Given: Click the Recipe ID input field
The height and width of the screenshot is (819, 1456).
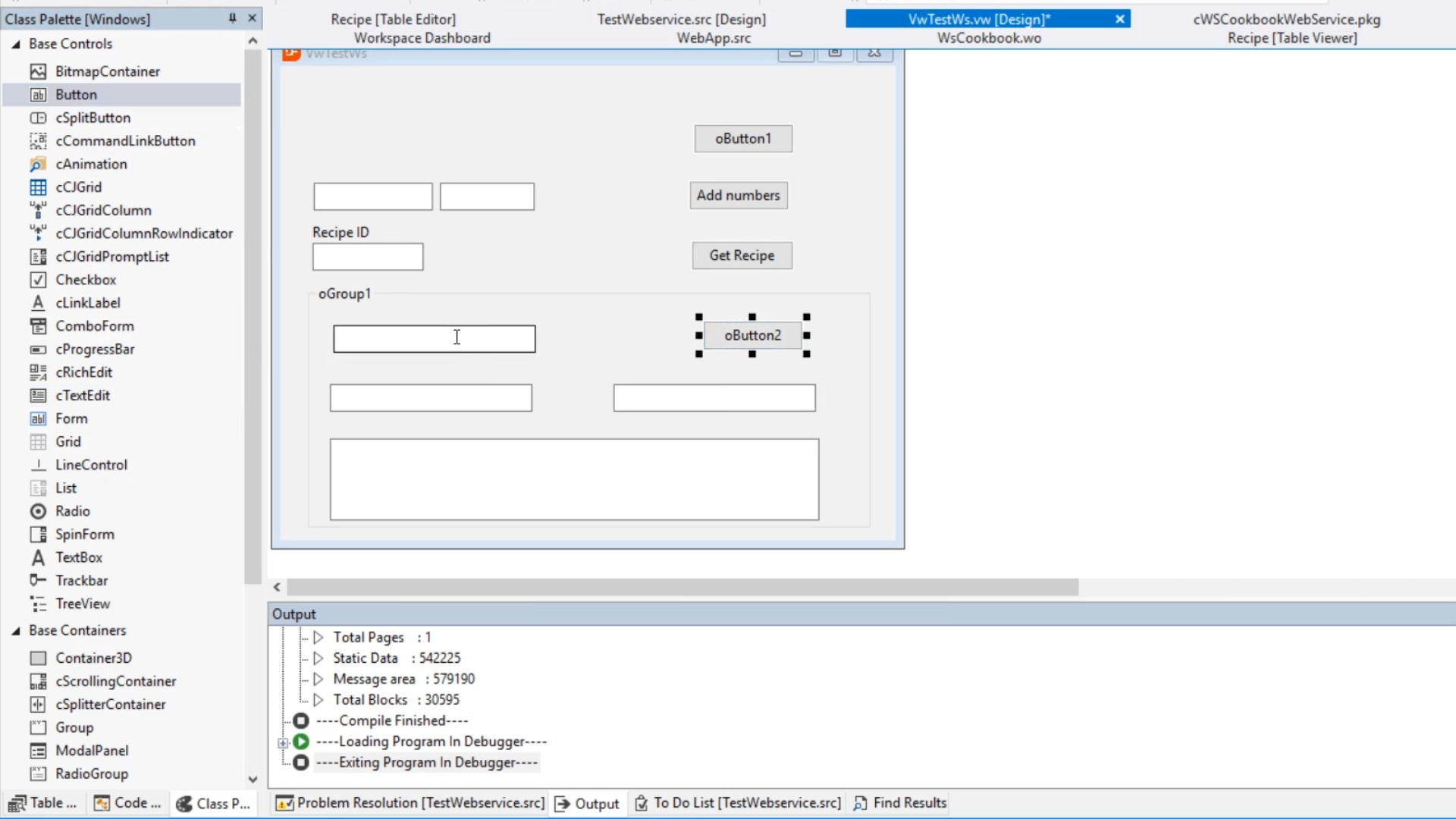Looking at the screenshot, I should pyautogui.click(x=368, y=257).
